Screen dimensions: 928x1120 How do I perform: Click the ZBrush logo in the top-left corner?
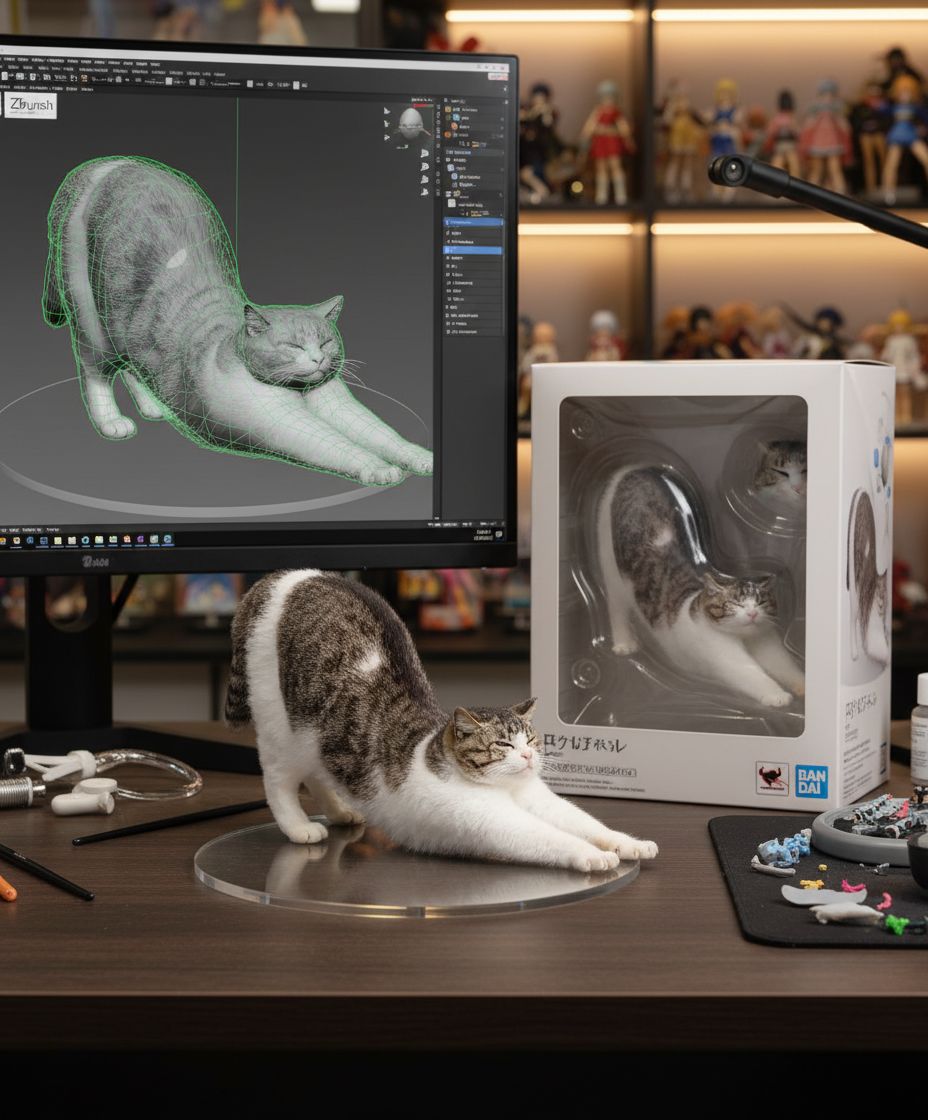point(30,106)
